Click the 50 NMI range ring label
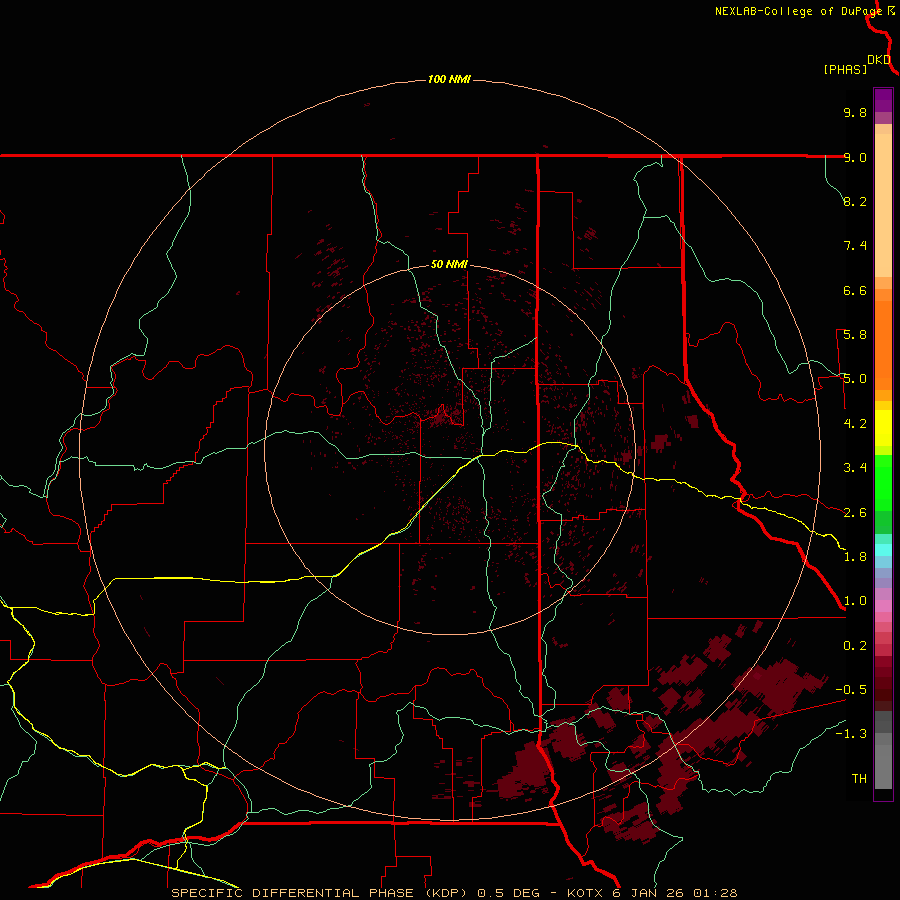 449,264
